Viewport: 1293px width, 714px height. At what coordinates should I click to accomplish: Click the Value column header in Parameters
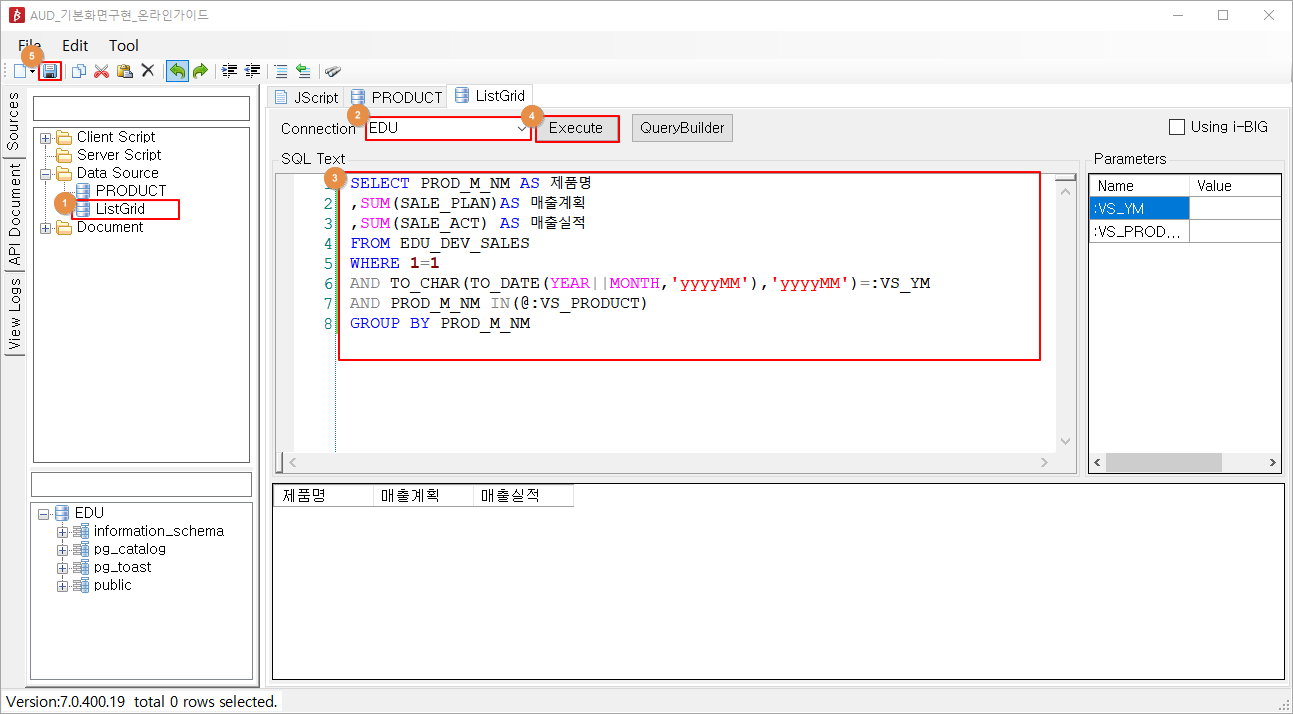pyautogui.click(x=1235, y=186)
